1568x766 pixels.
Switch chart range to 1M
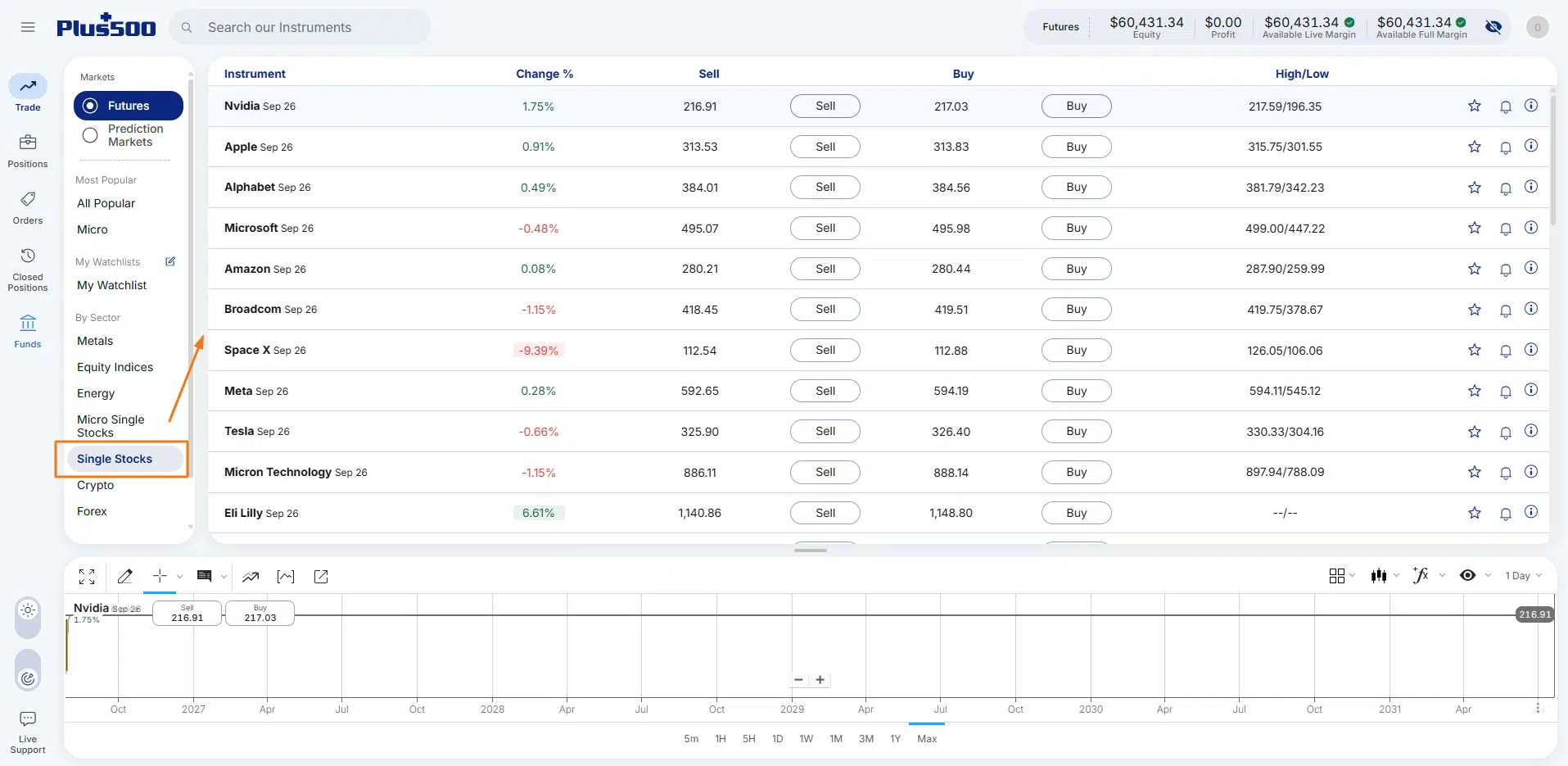pyautogui.click(x=836, y=739)
